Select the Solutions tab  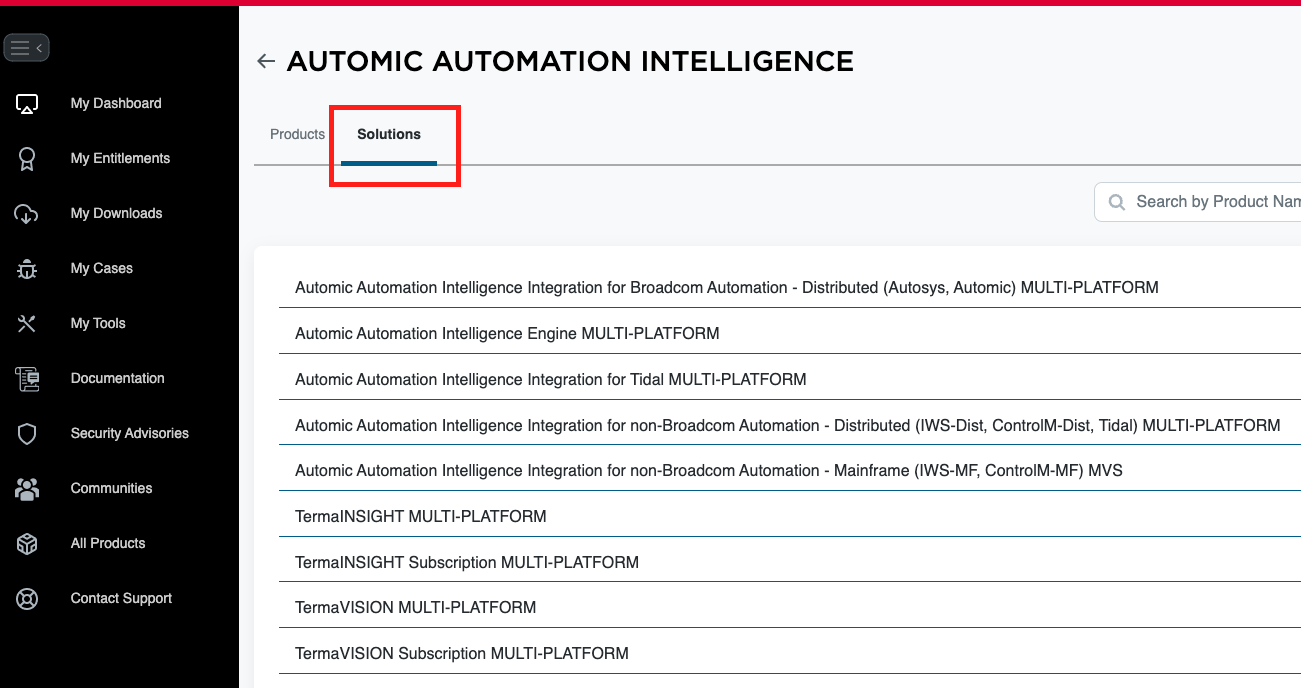(388, 134)
